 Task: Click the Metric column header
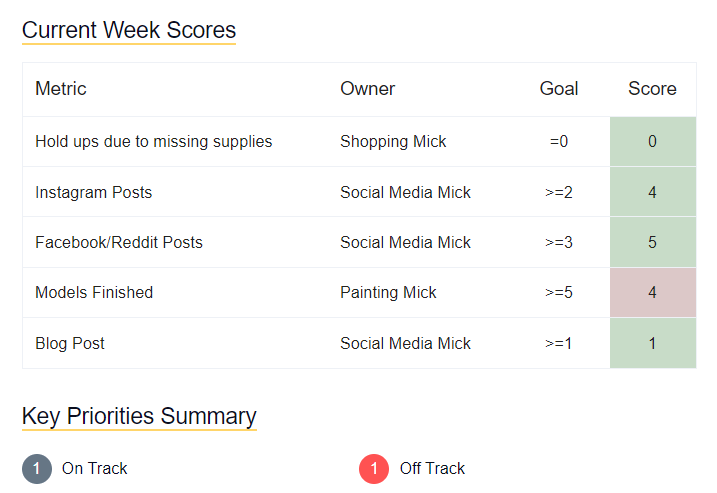(61, 89)
